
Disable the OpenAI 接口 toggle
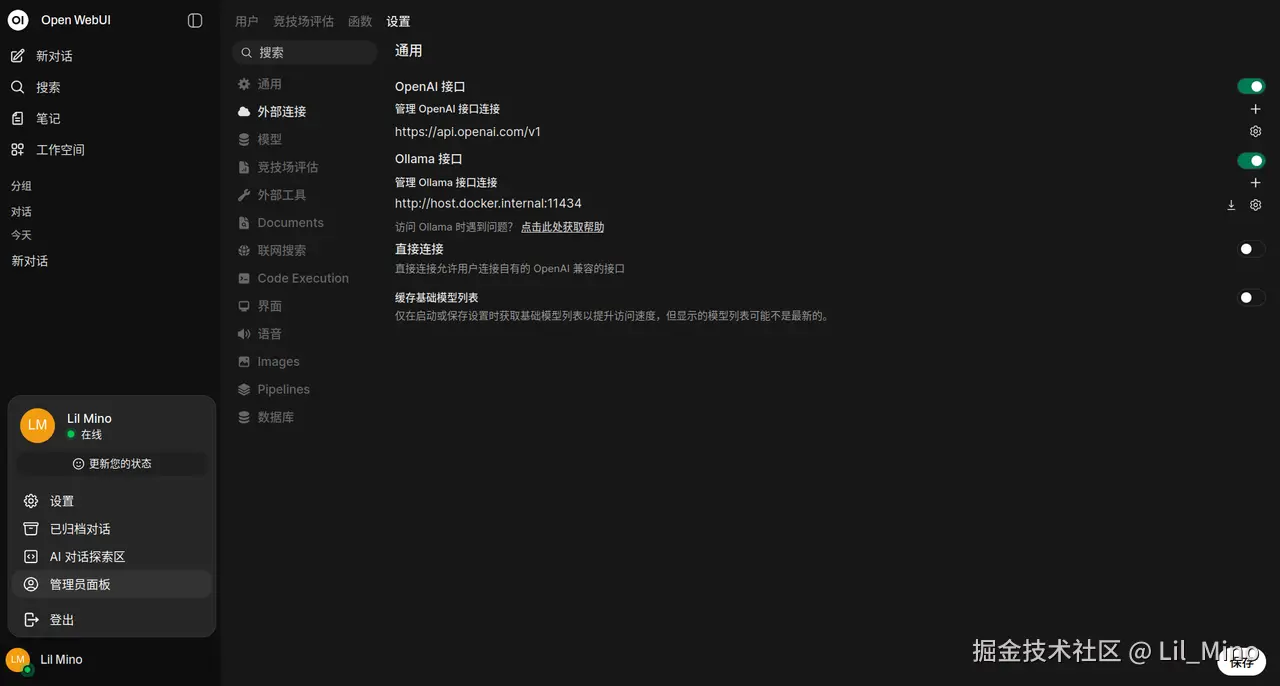pos(1250,86)
